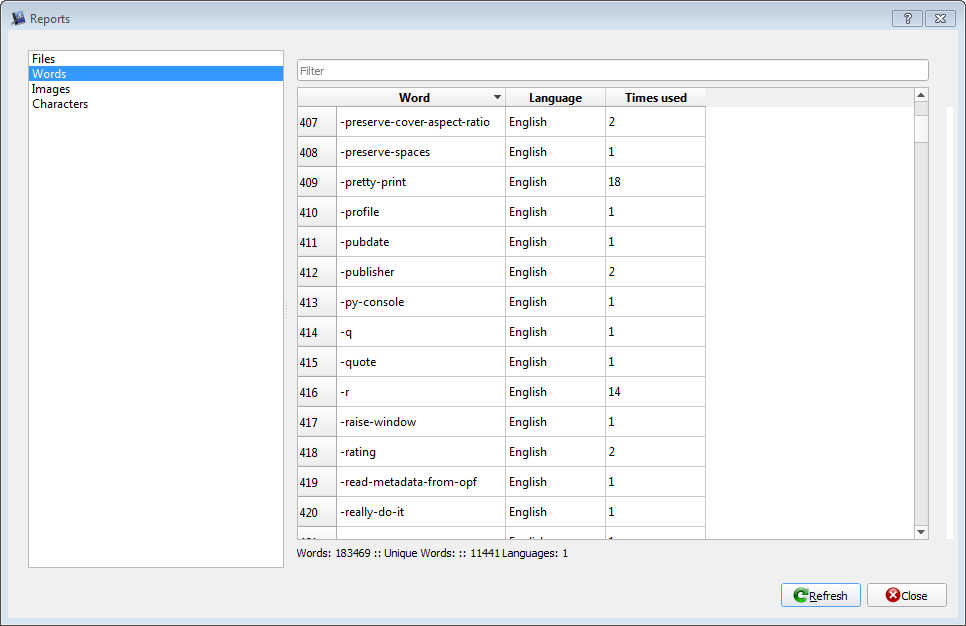The height and width of the screenshot is (626, 966).
Task: Select the word -preserve-spaces
Action: [x=421, y=152]
